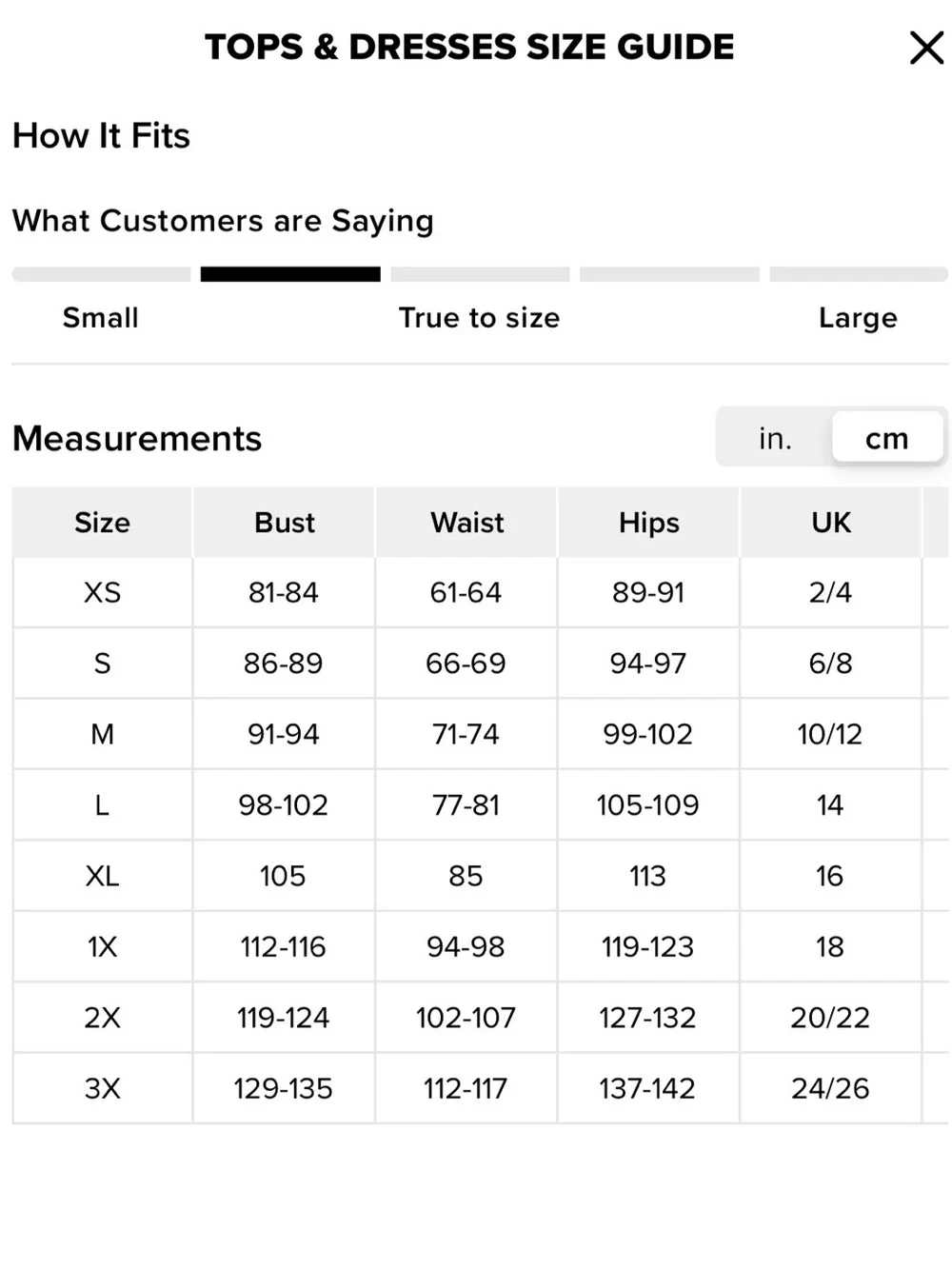Click the XL bust value 105
The width and height of the screenshot is (952, 1269).
point(283,876)
